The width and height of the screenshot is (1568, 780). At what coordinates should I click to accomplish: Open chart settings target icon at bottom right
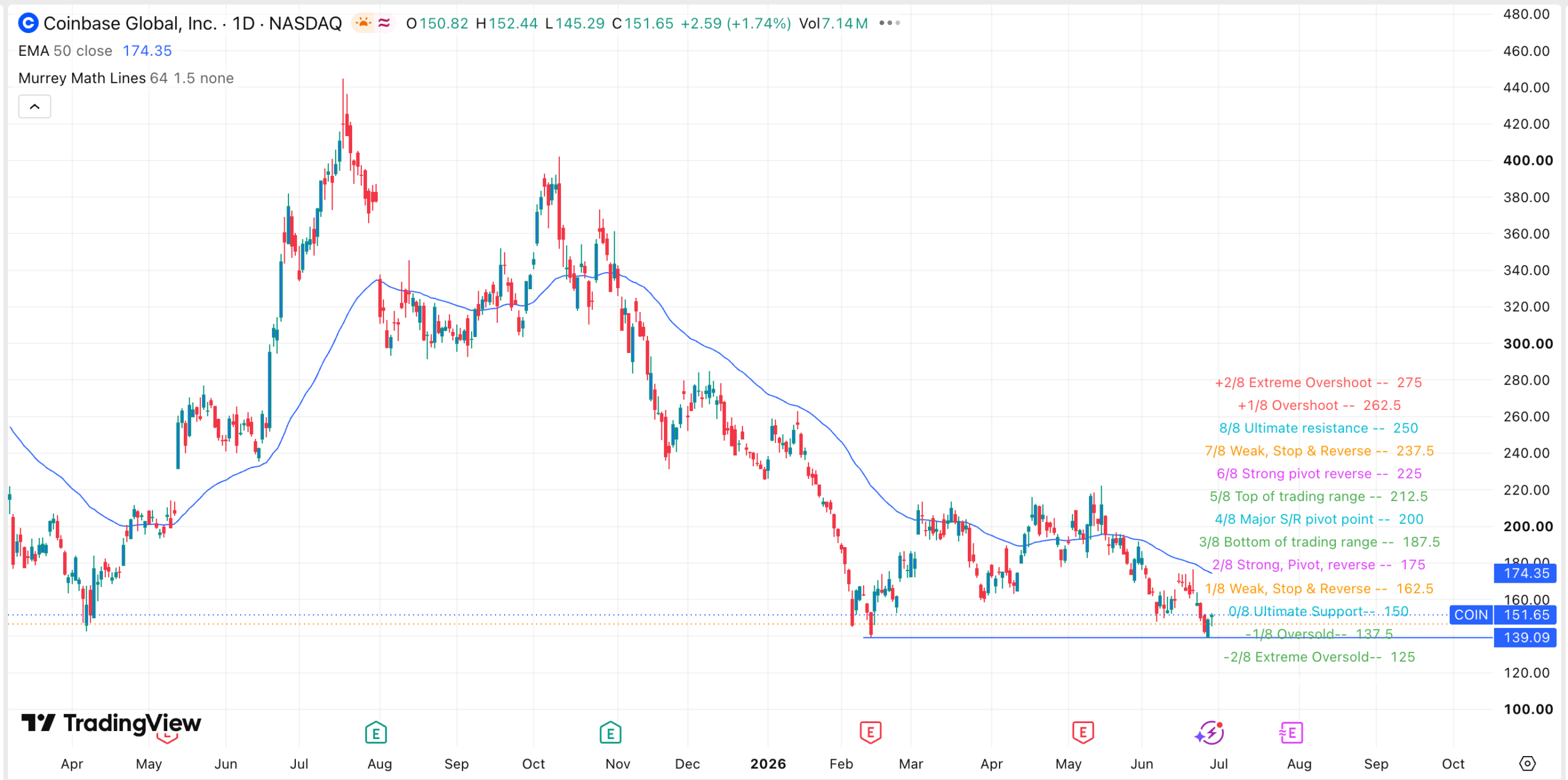click(1528, 763)
